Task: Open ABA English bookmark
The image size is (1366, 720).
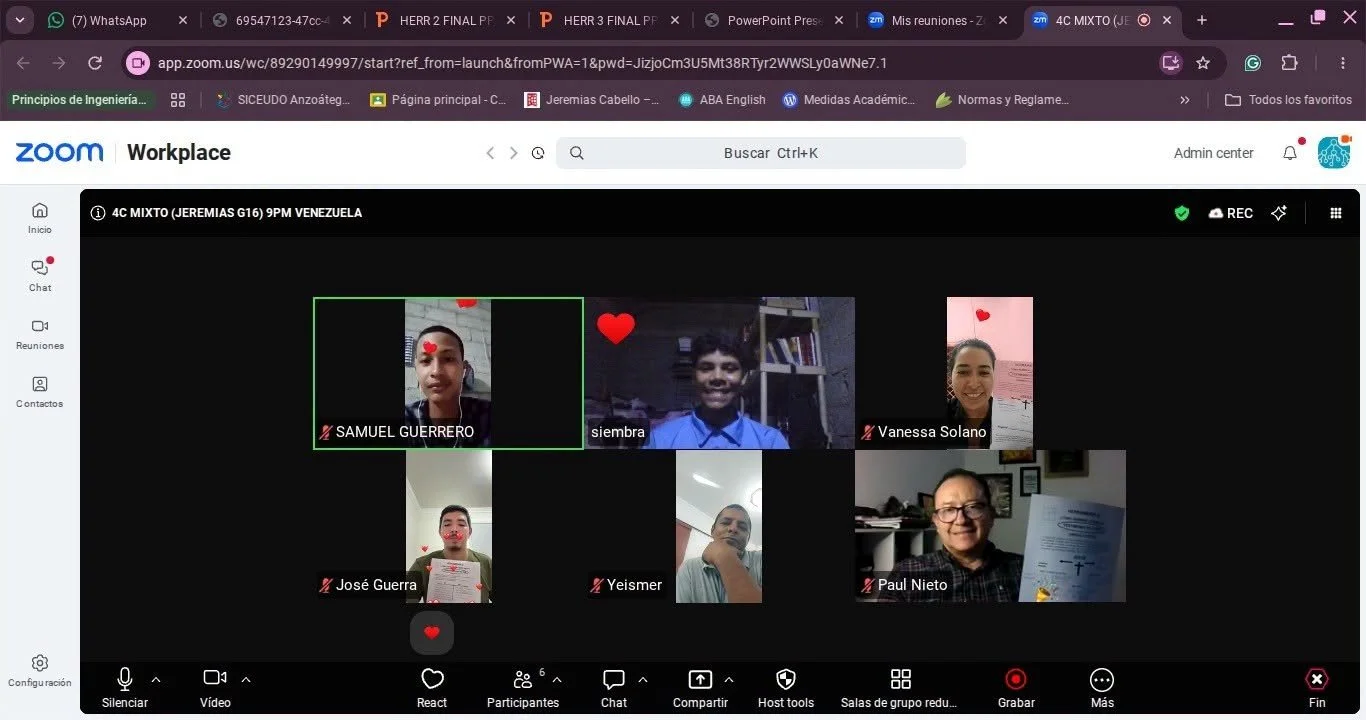Action: pyautogui.click(x=722, y=100)
